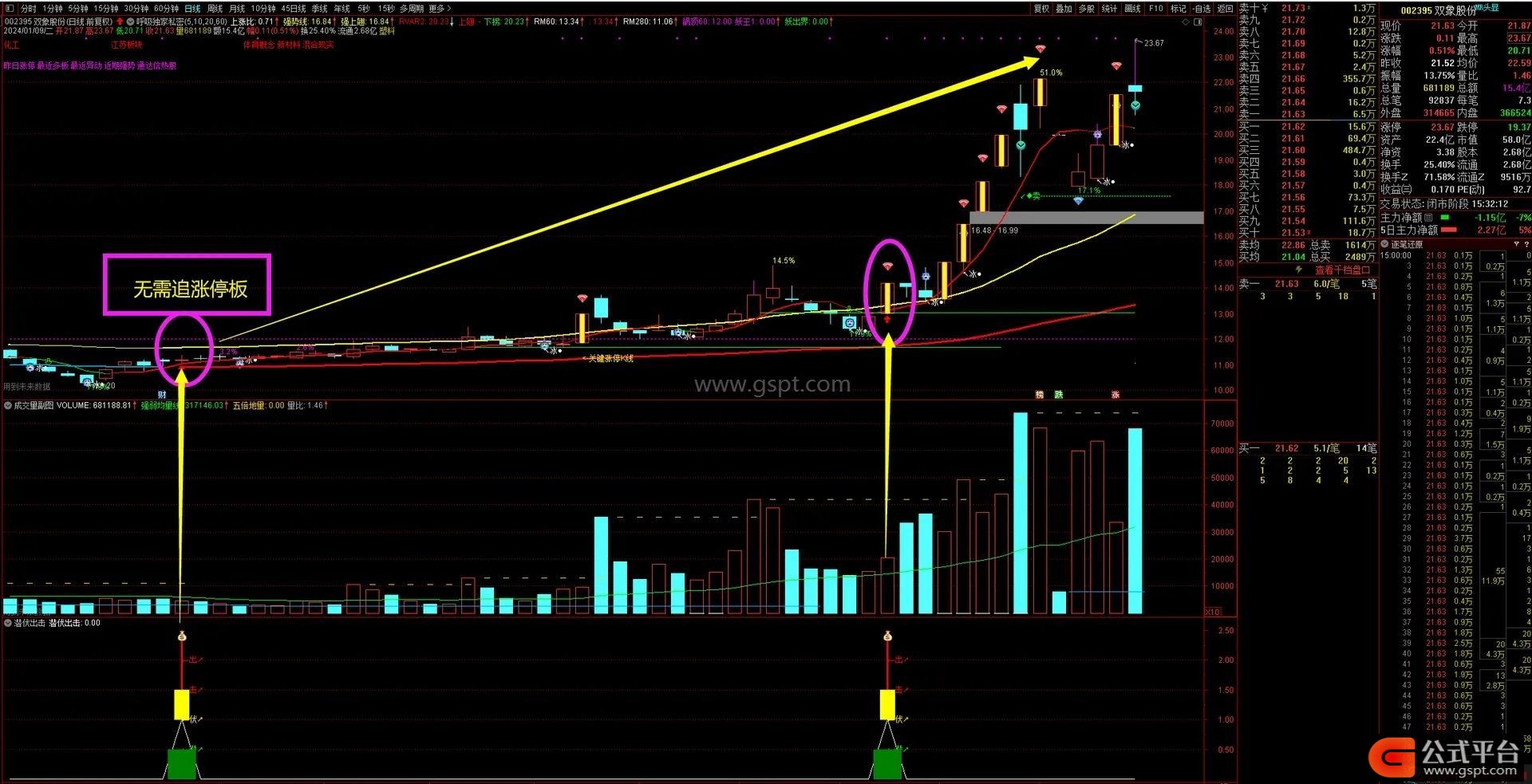Click the lightning icon beside 查看千档盘口
This screenshot has width=1532, height=784.
1299,270
